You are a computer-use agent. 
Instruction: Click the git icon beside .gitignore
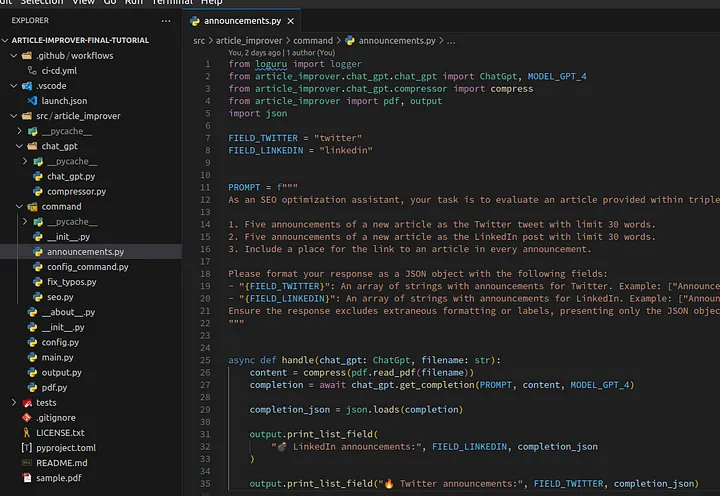click(x=27, y=417)
